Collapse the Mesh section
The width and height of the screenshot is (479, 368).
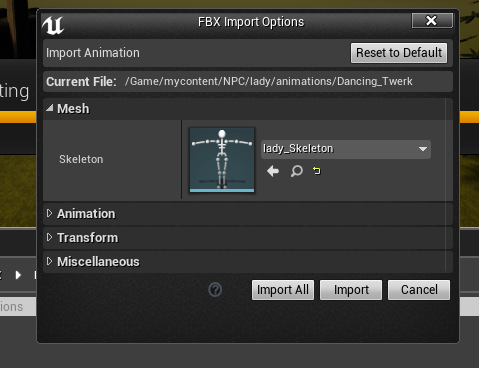click(x=50, y=108)
